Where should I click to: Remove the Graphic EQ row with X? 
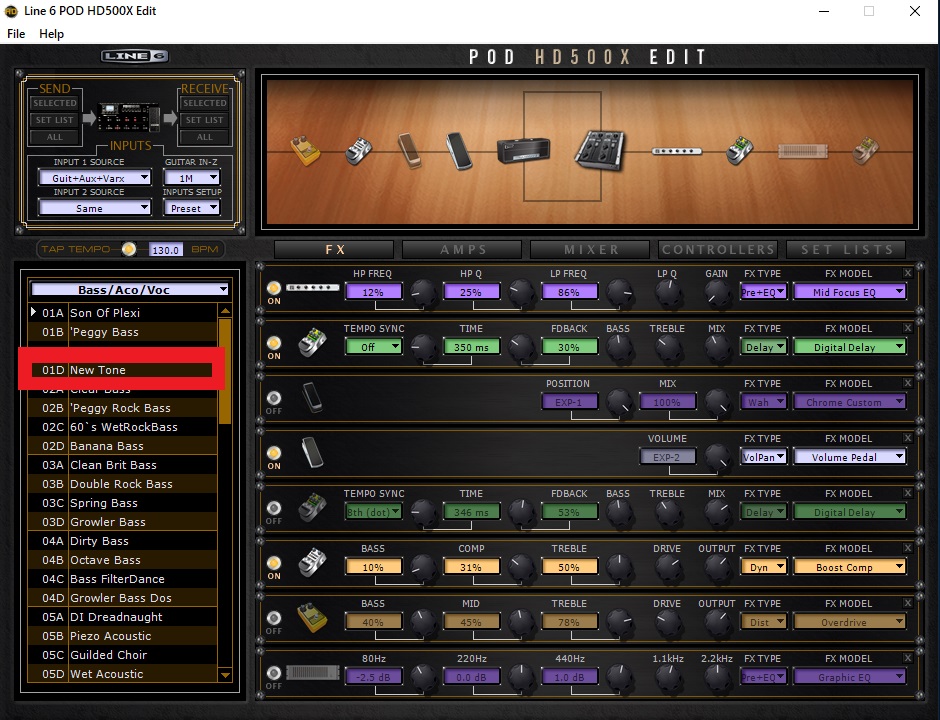click(908, 658)
